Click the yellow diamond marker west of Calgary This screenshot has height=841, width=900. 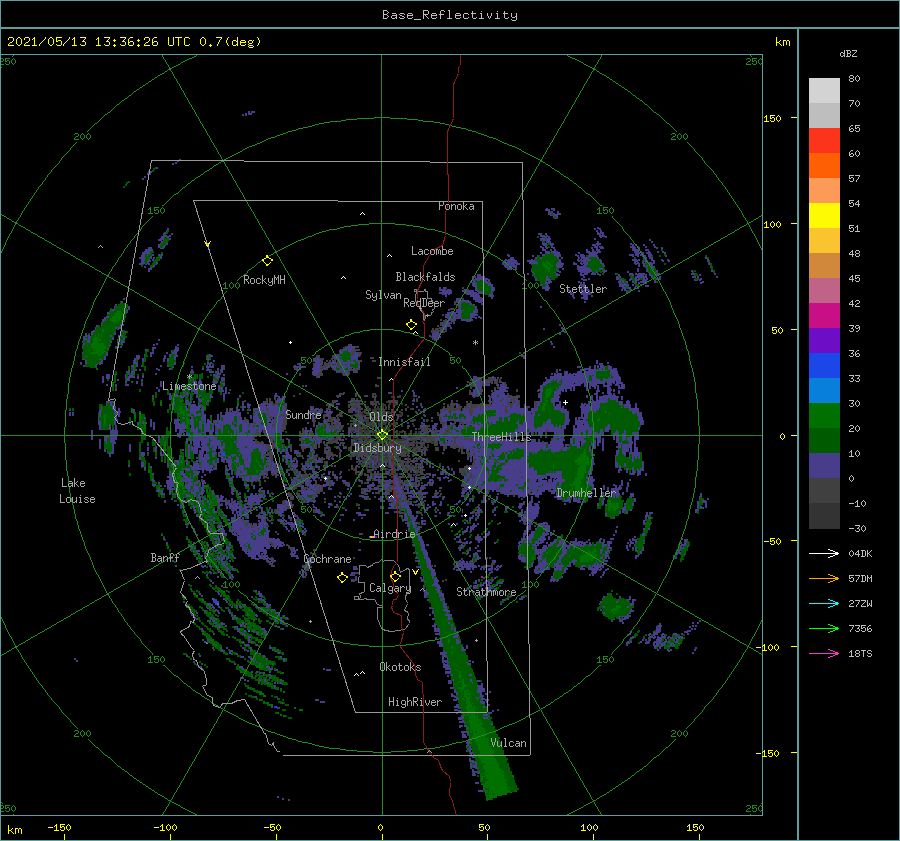342,577
